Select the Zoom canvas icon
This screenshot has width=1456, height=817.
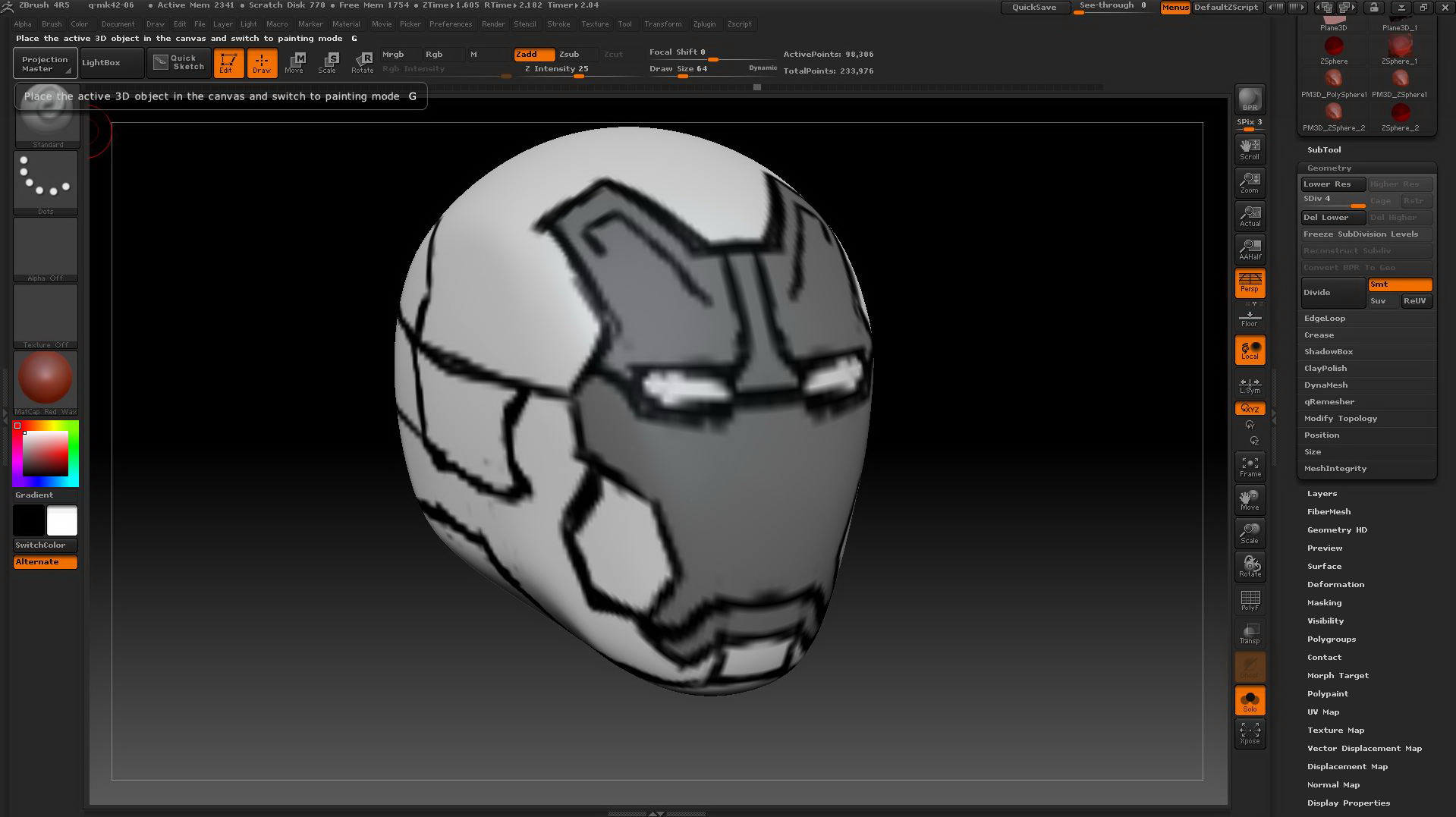click(x=1250, y=182)
